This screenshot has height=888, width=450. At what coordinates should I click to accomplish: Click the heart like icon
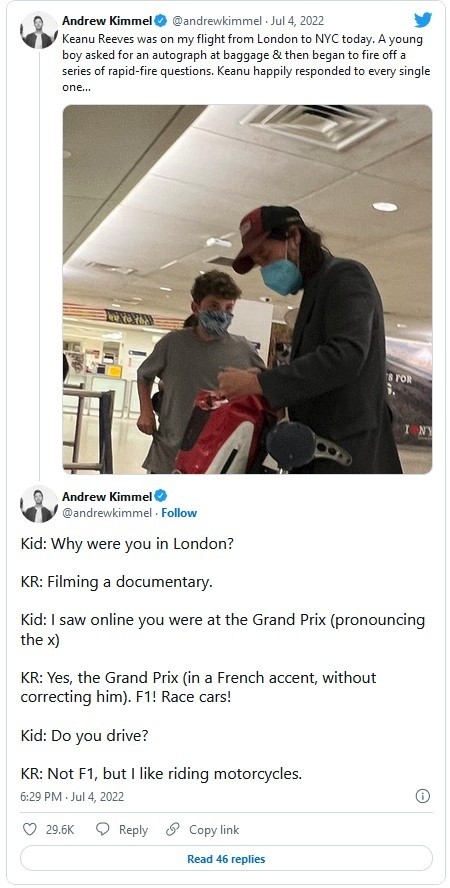(x=29, y=829)
